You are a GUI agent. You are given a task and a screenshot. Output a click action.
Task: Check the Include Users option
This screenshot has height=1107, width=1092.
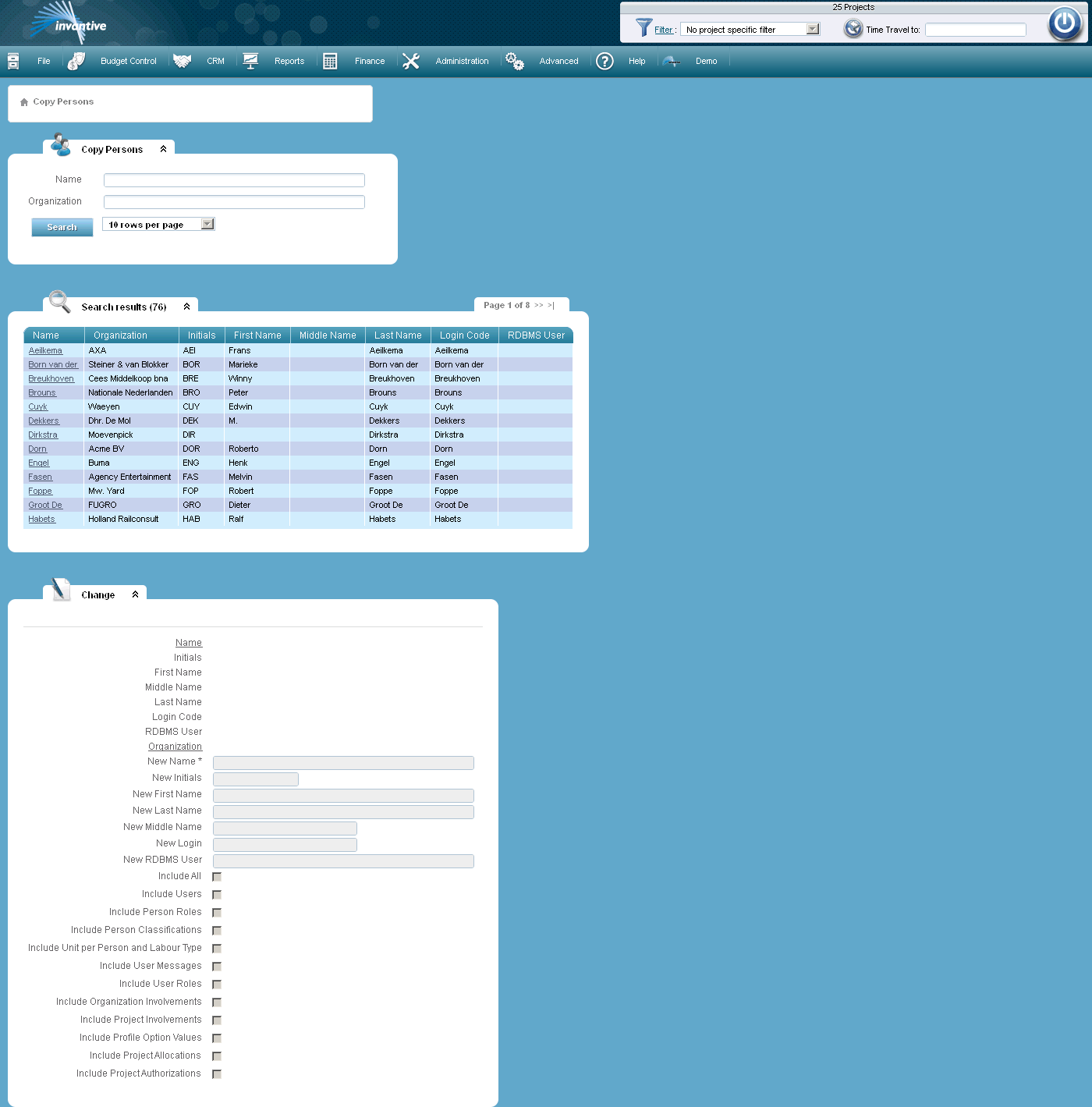(216, 895)
